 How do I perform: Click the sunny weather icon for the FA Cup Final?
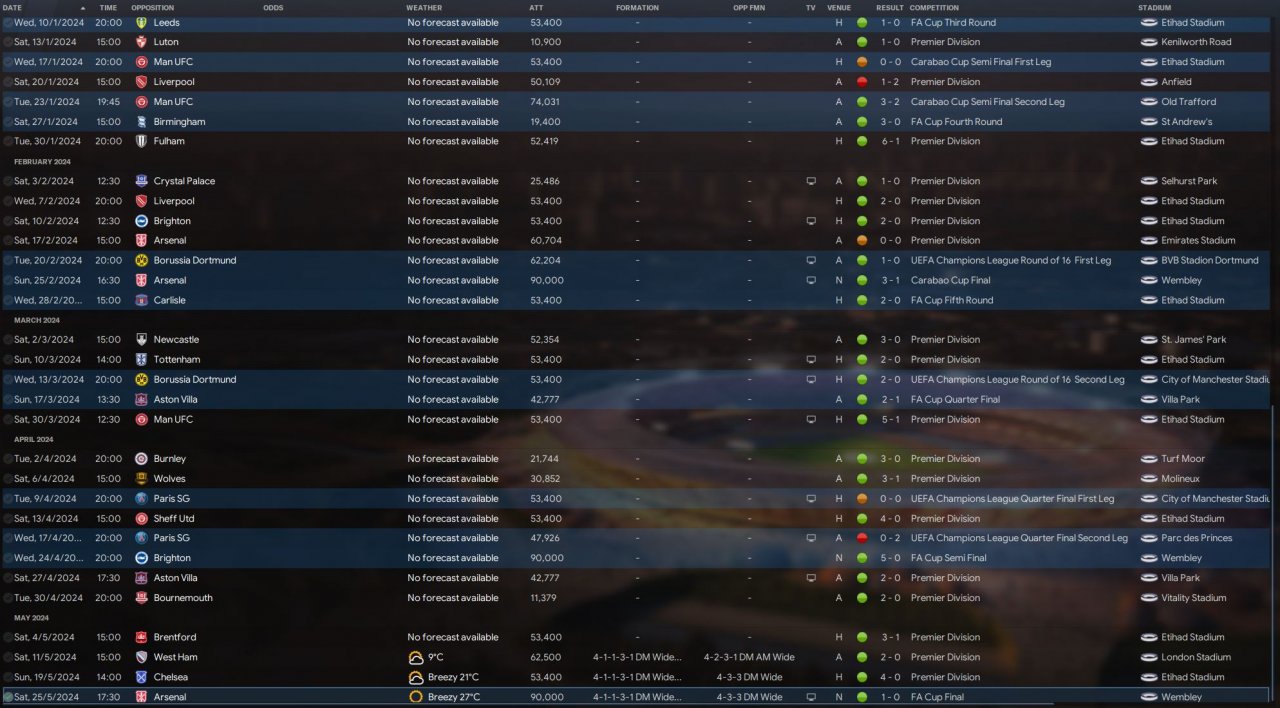[x=416, y=697]
